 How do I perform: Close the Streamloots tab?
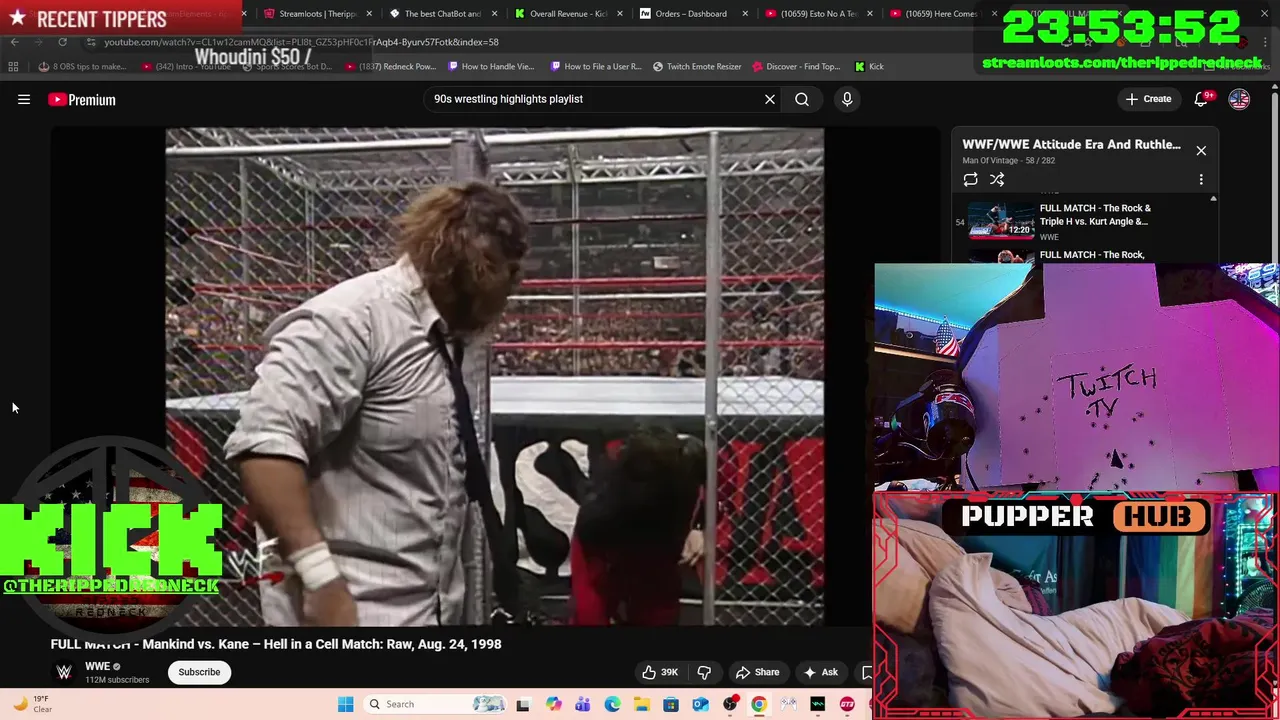tap(369, 14)
